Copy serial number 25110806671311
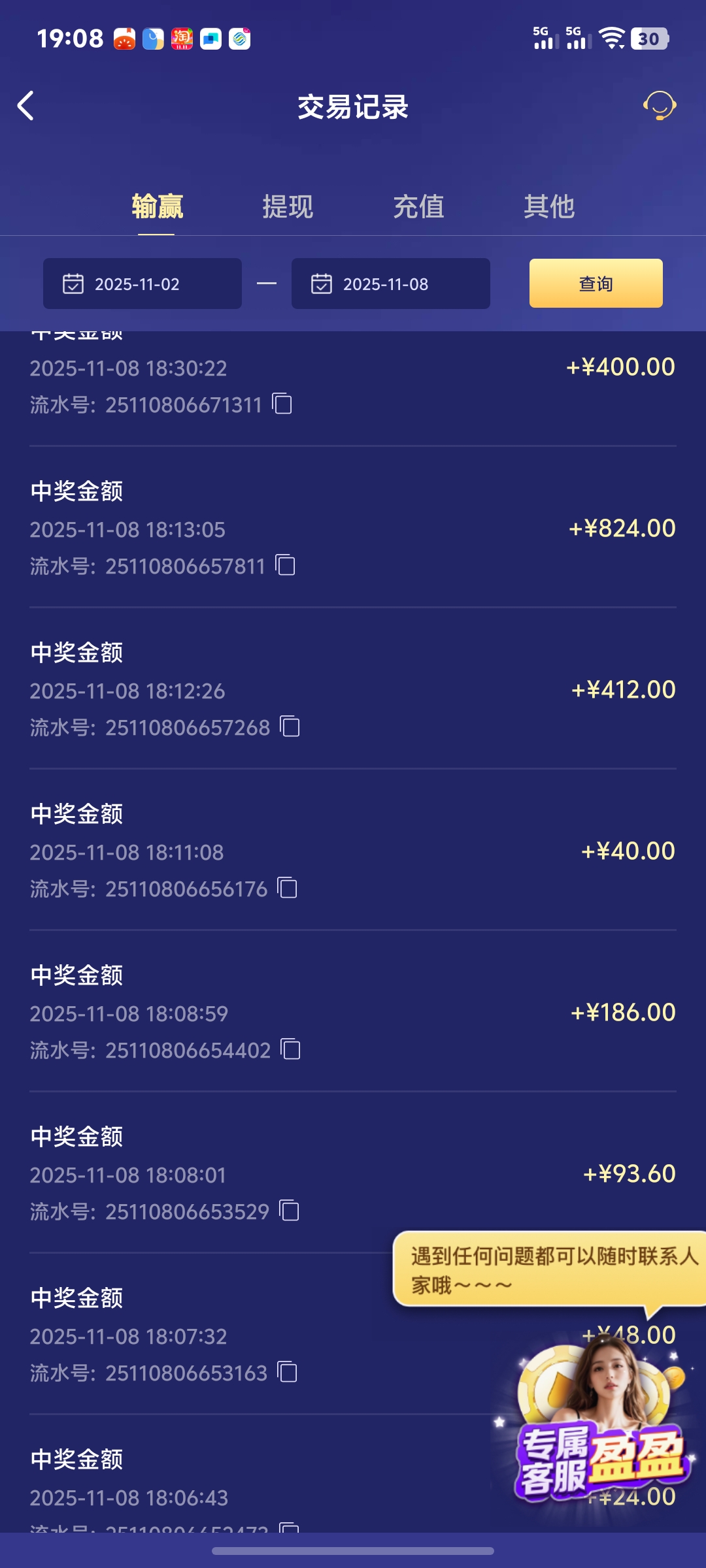The height and width of the screenshot is (1568, 706). click(x=282, y=404)
